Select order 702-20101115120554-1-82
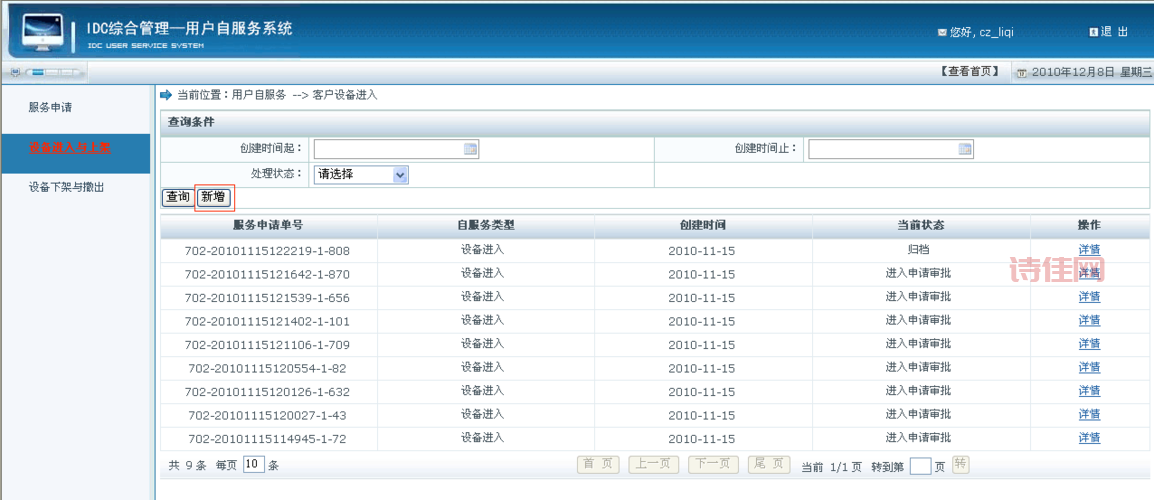This screenshot has width=1154, height=500. coord(267,369)
